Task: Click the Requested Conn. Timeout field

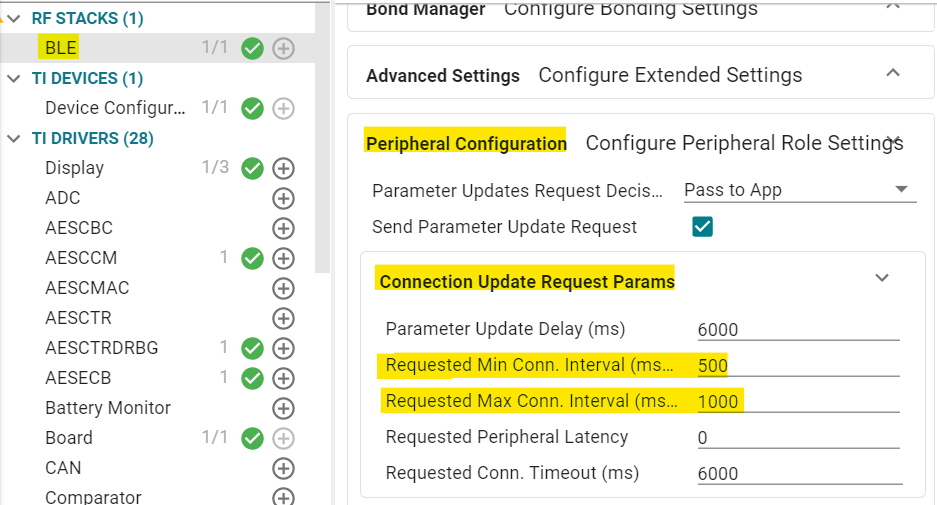Action: [798, 473]
